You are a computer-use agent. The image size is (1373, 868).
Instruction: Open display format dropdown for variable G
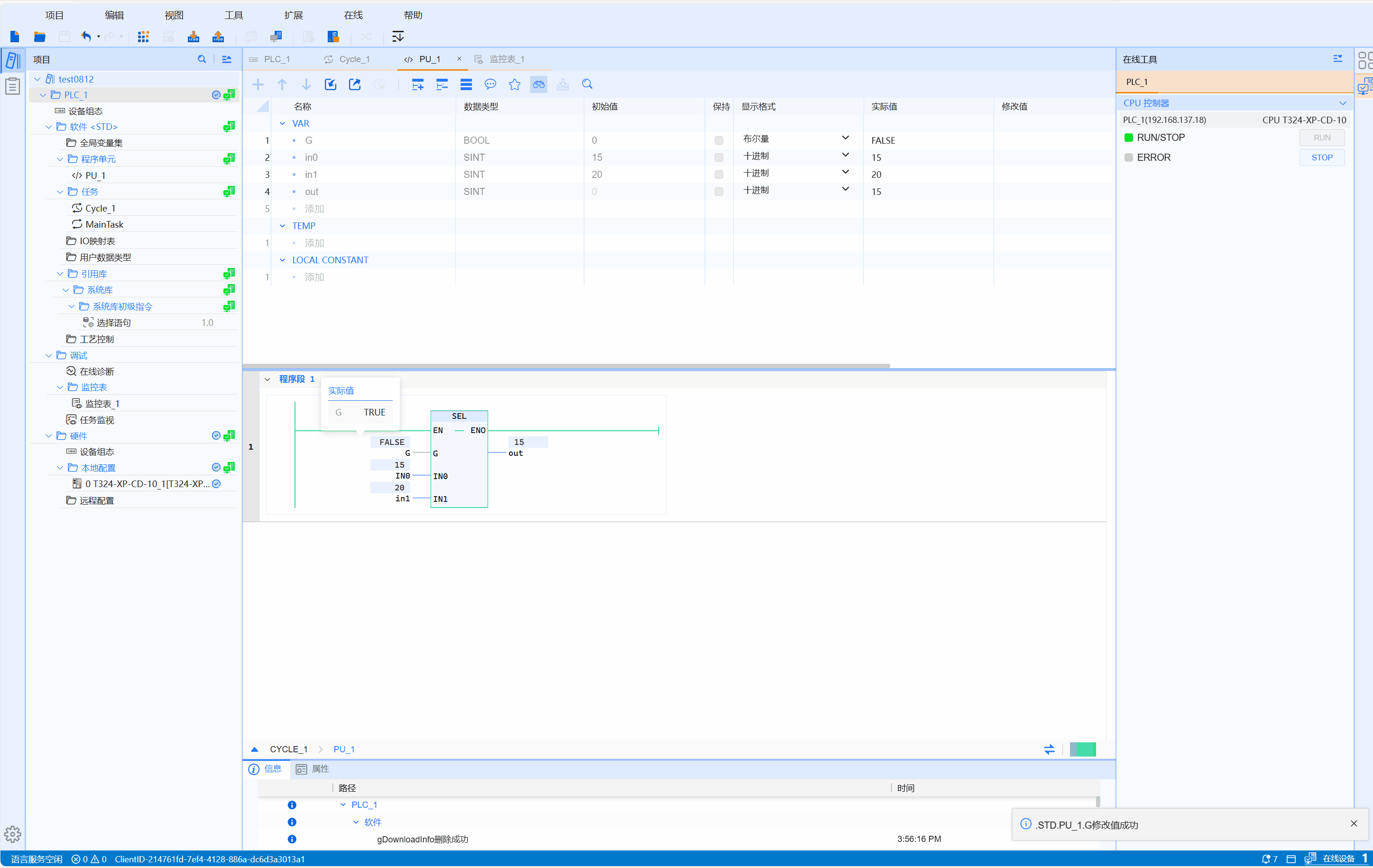point(845,139)
